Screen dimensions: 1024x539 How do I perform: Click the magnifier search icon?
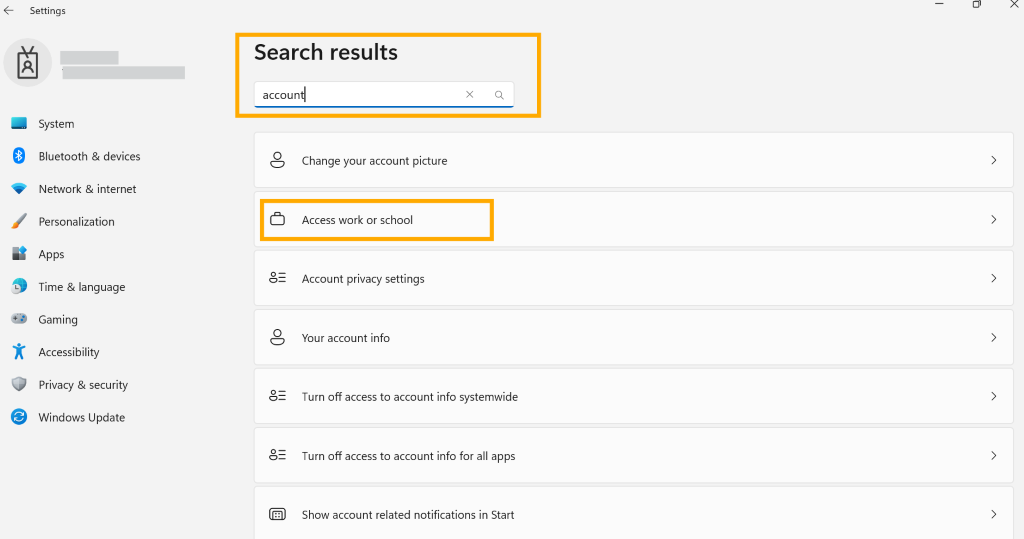coord(499,95)
